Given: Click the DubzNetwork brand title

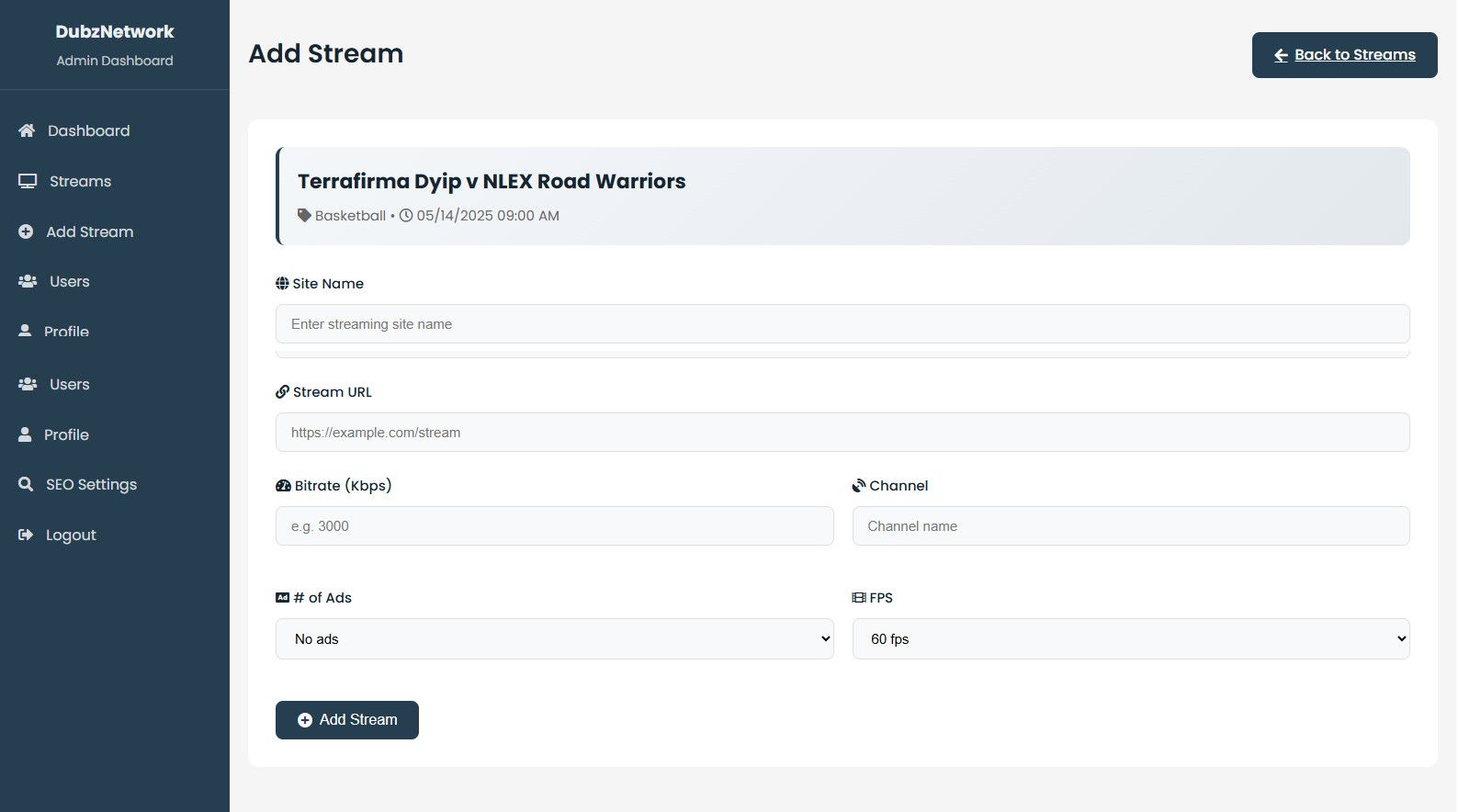Looking at the screenshot, I should [x=115, y=31].
